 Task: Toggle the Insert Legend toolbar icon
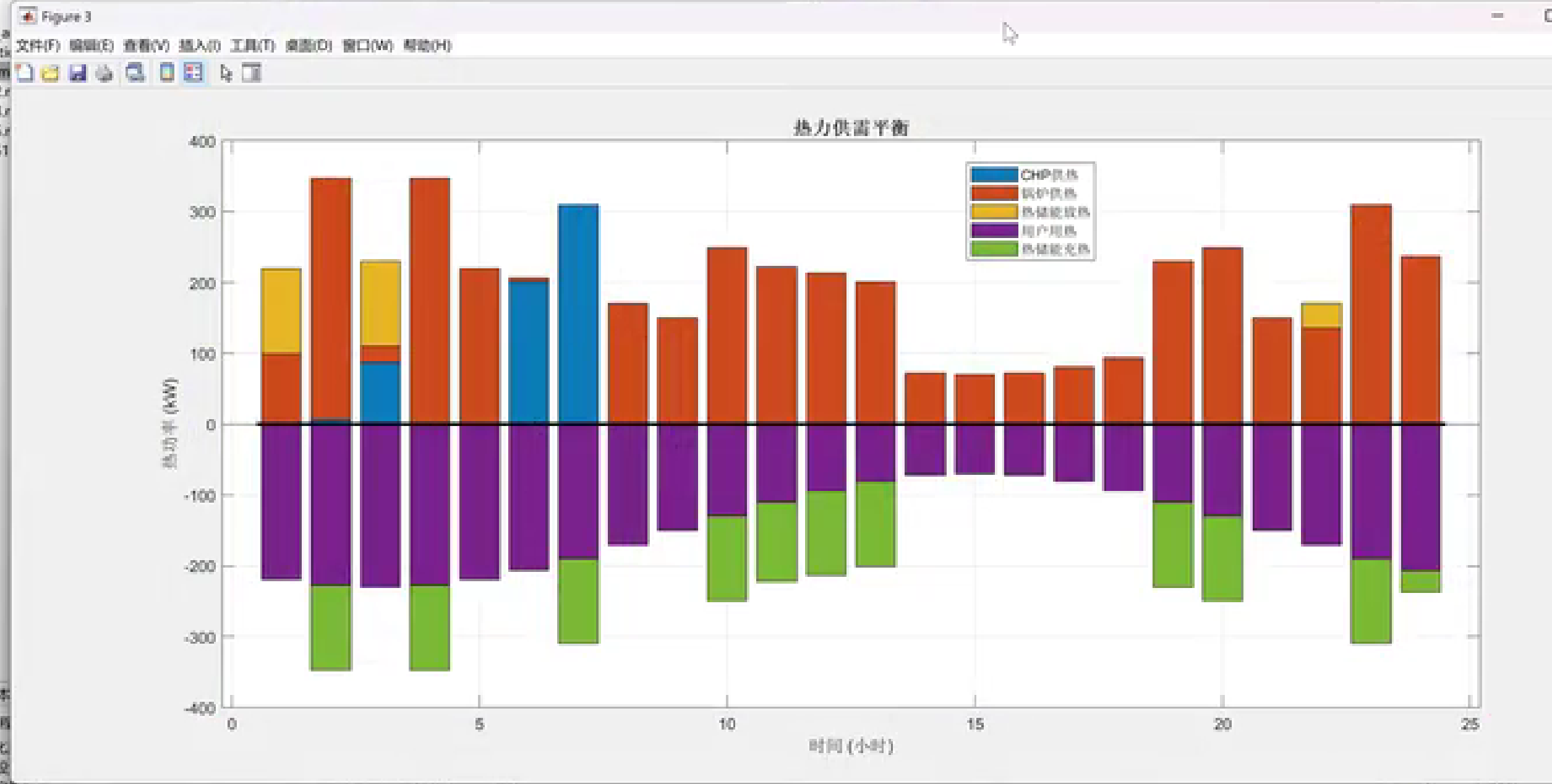[x=194, y=73]
